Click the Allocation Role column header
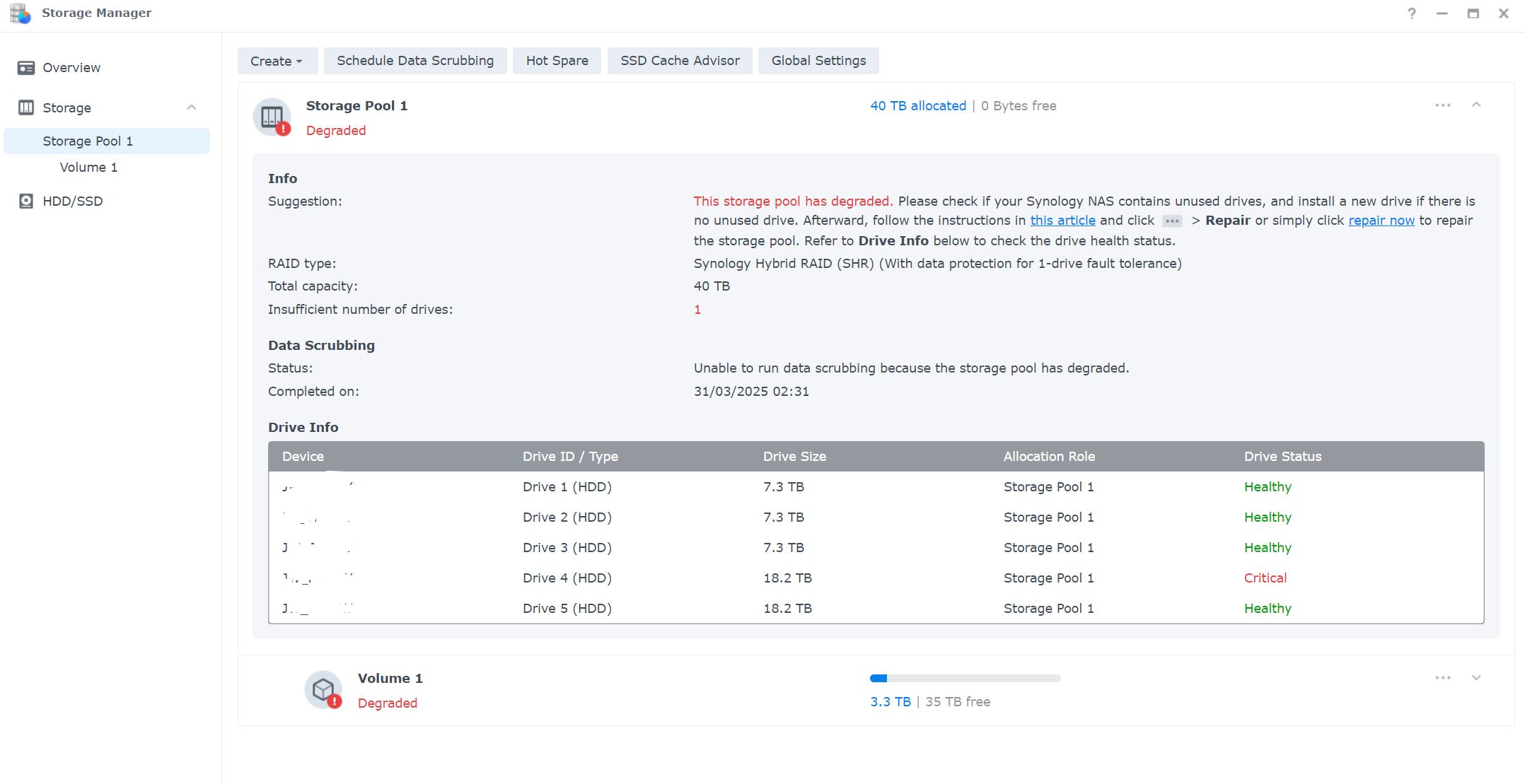This screenshot has height=784, width=1525. point(1049,457)
